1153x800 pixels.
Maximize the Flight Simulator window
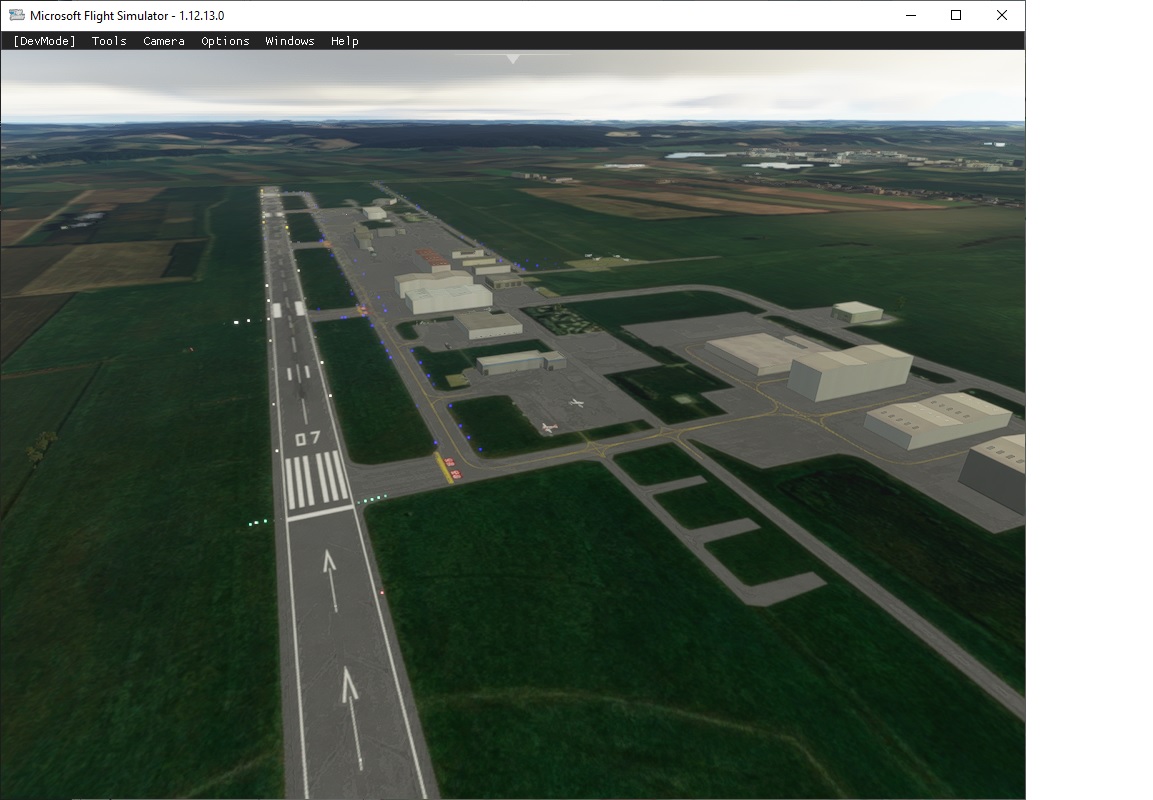click(x=956, y=15)
